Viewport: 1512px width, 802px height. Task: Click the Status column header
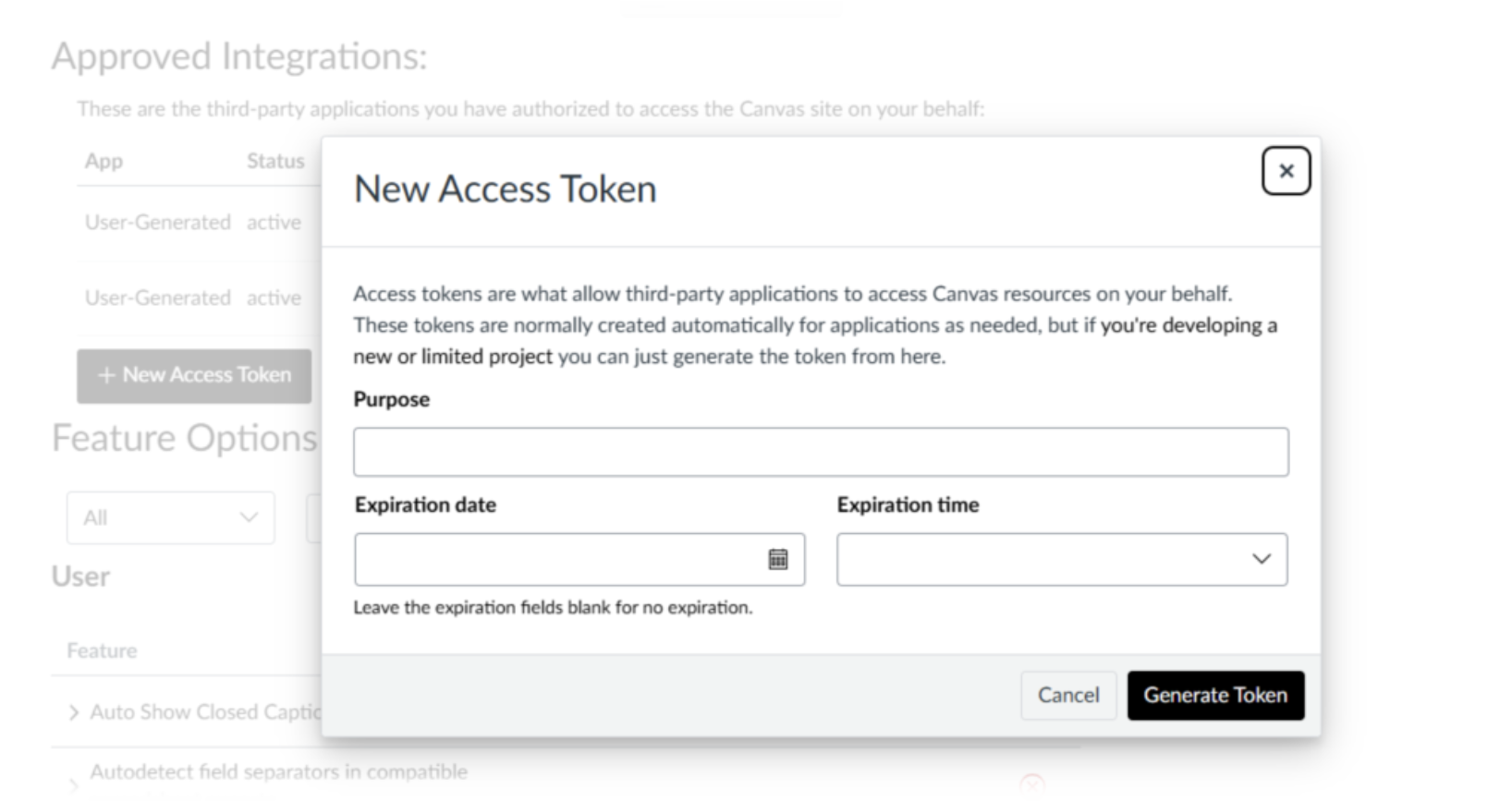275,161
